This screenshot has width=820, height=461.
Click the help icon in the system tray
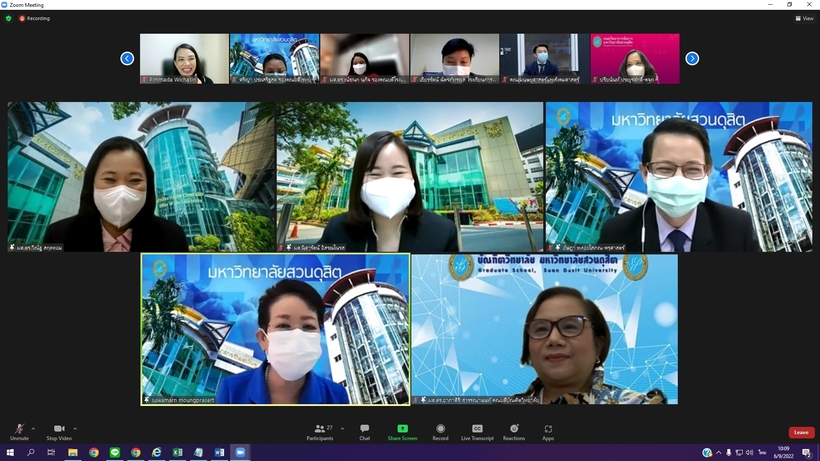(x=707, y=453)
